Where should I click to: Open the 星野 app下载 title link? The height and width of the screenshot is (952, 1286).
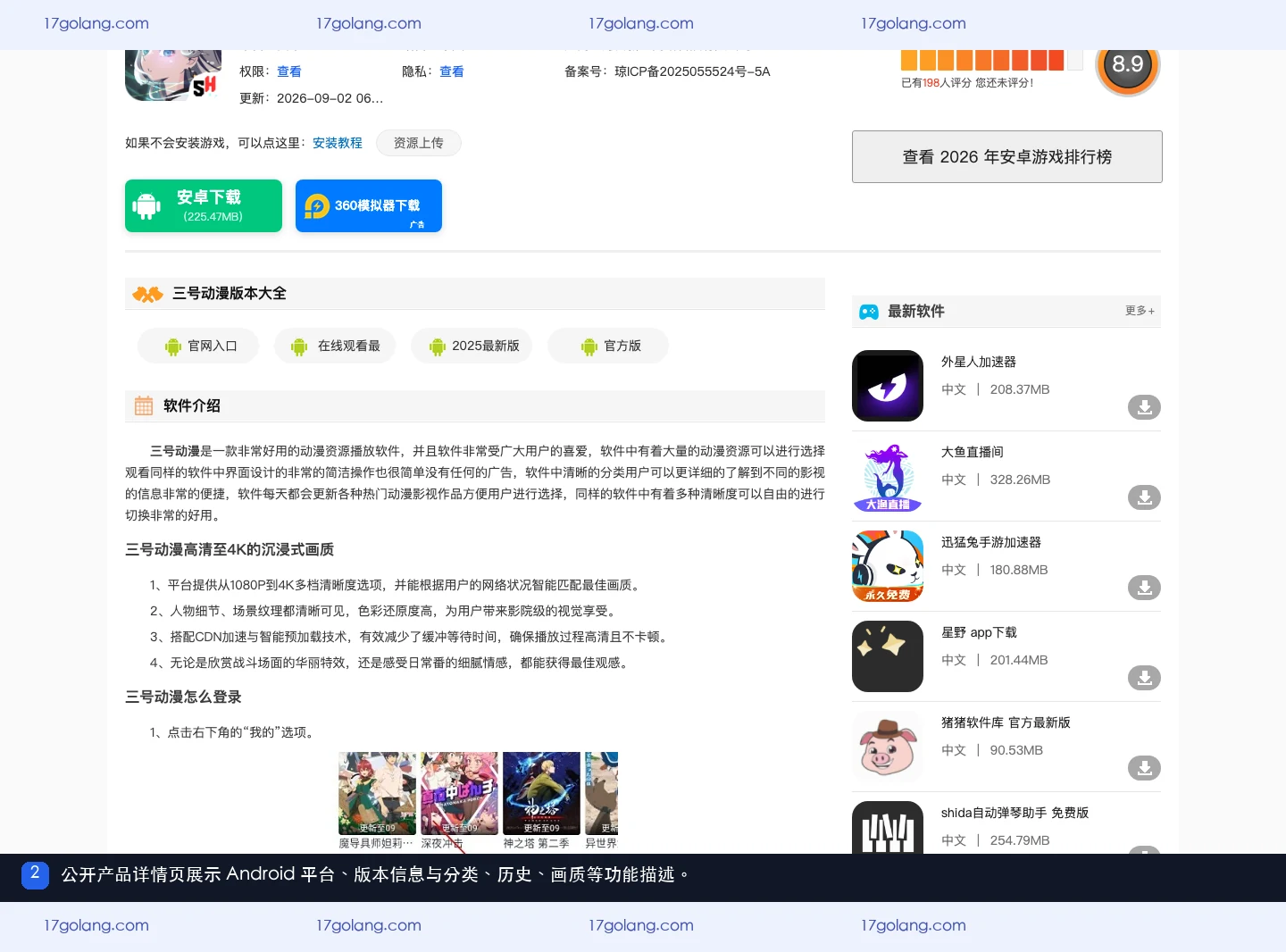(979, 632)
